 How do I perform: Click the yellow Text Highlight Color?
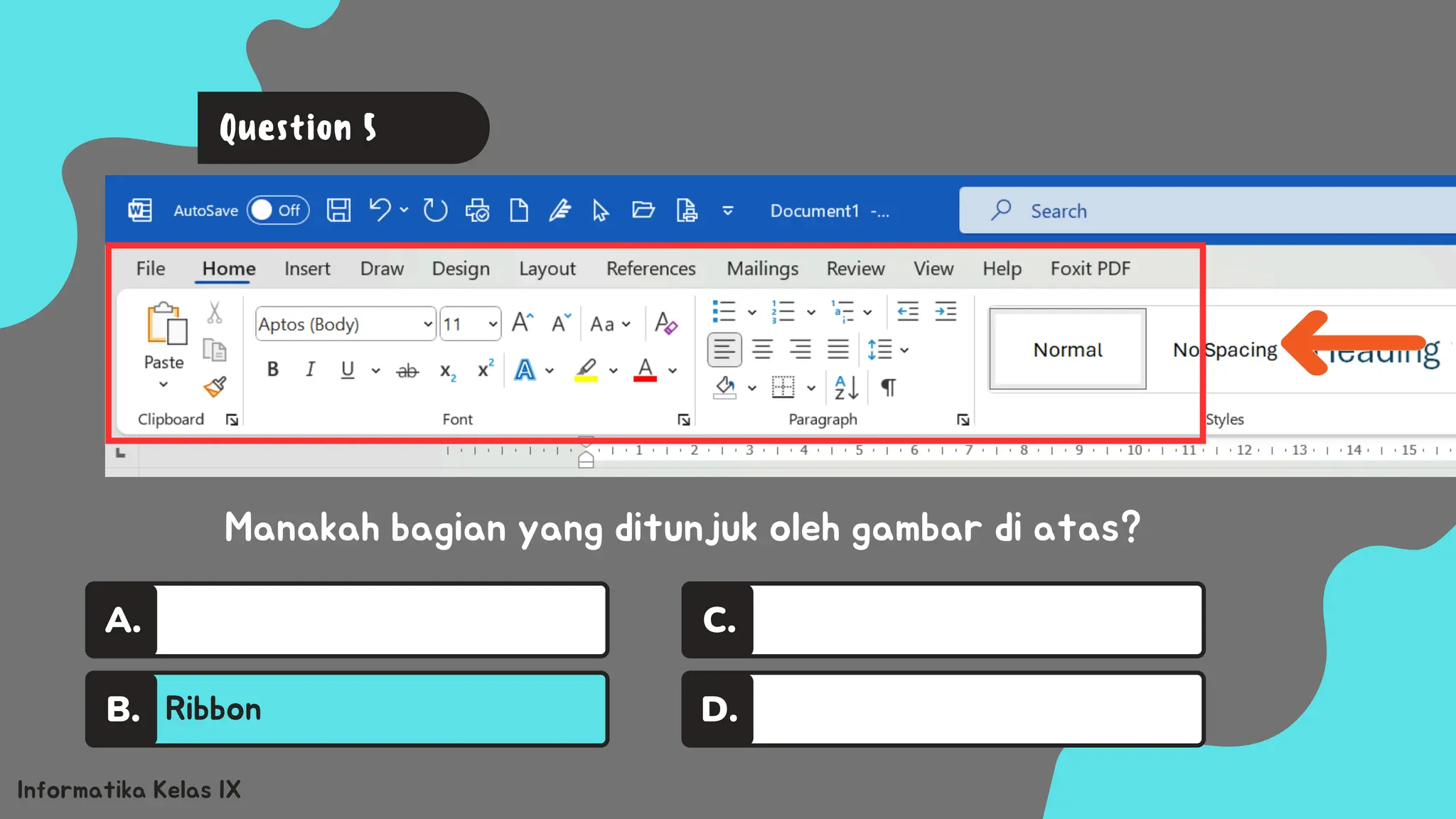click(x=586, y=370)
